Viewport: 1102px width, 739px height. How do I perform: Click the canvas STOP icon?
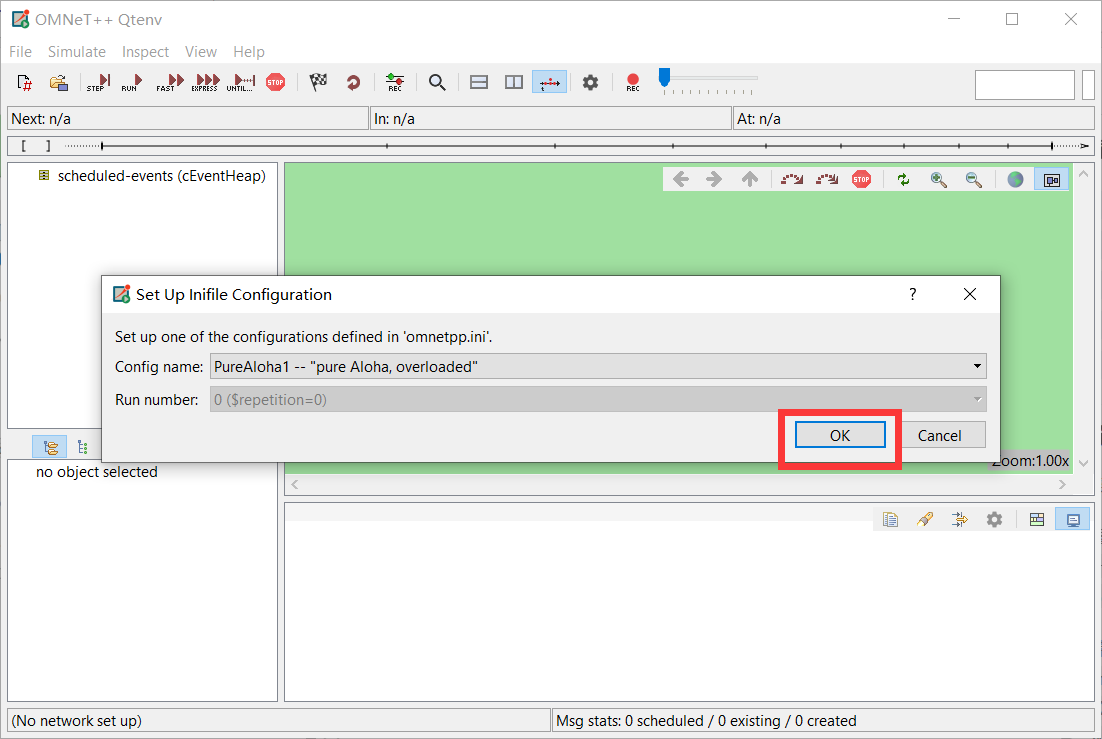[x=862, y=179]
